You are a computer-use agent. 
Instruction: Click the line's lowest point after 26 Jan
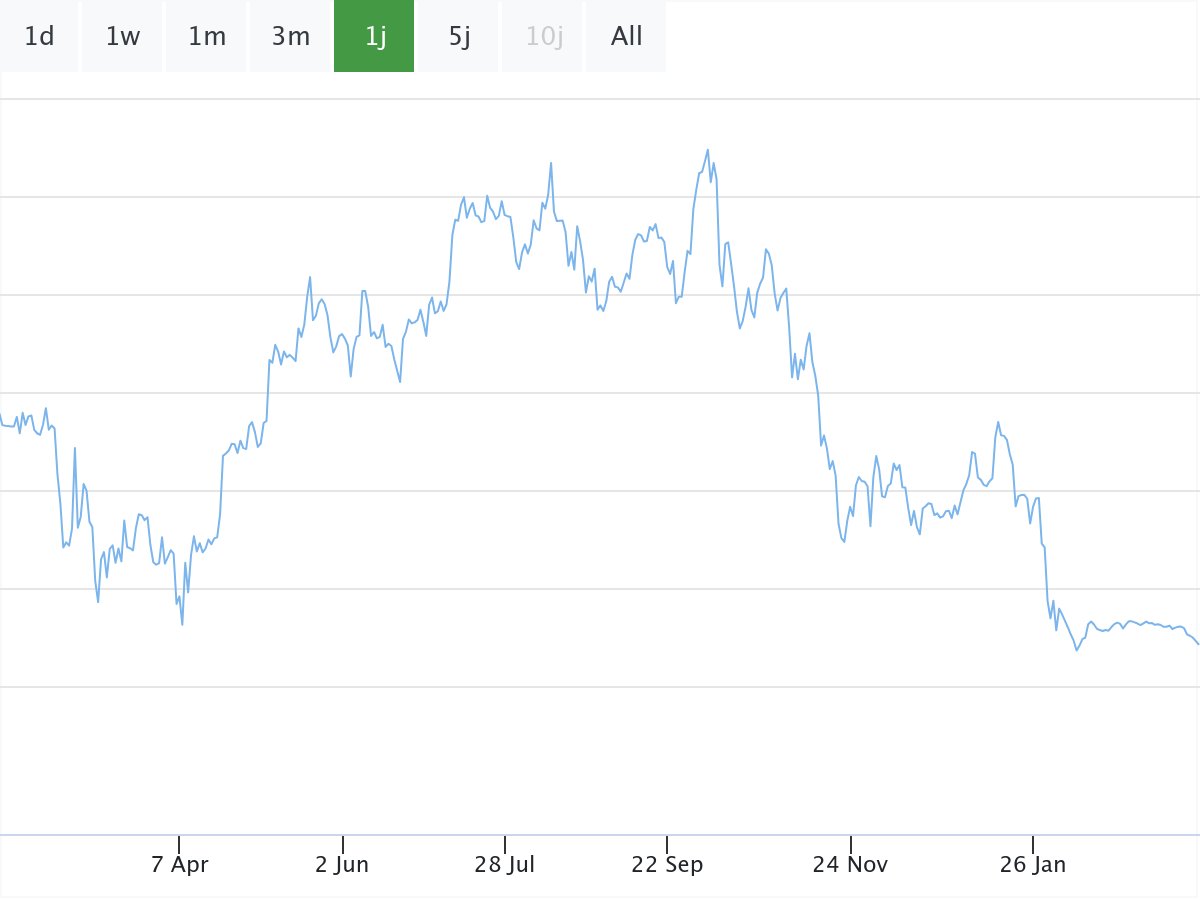pos(1077,650)
